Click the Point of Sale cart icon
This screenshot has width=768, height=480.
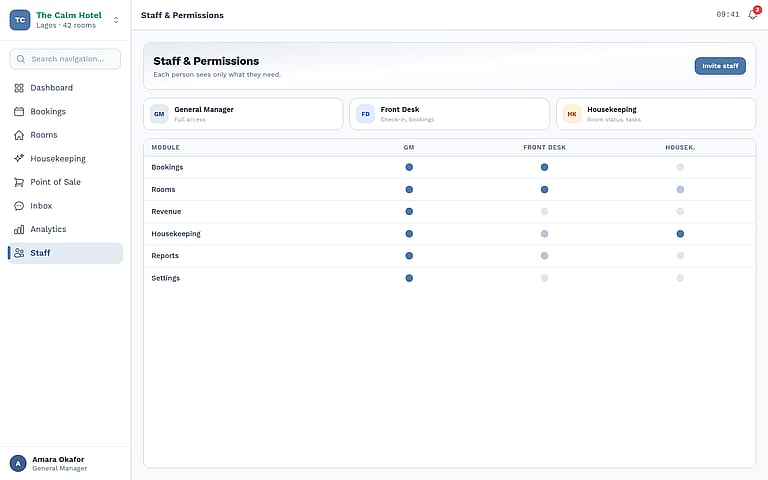19,182
